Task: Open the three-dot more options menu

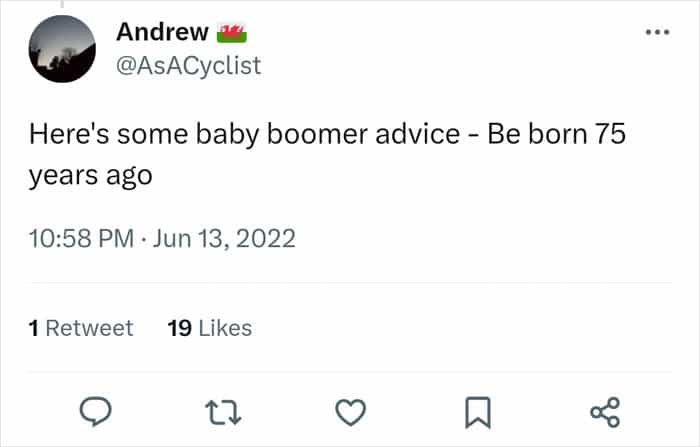Action: click(656, 32)
